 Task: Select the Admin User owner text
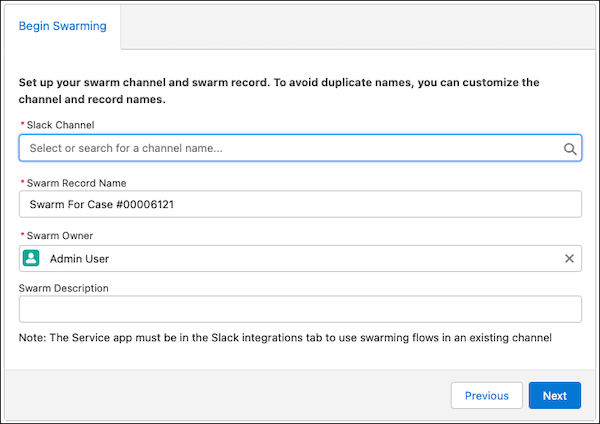coord(79,259)
